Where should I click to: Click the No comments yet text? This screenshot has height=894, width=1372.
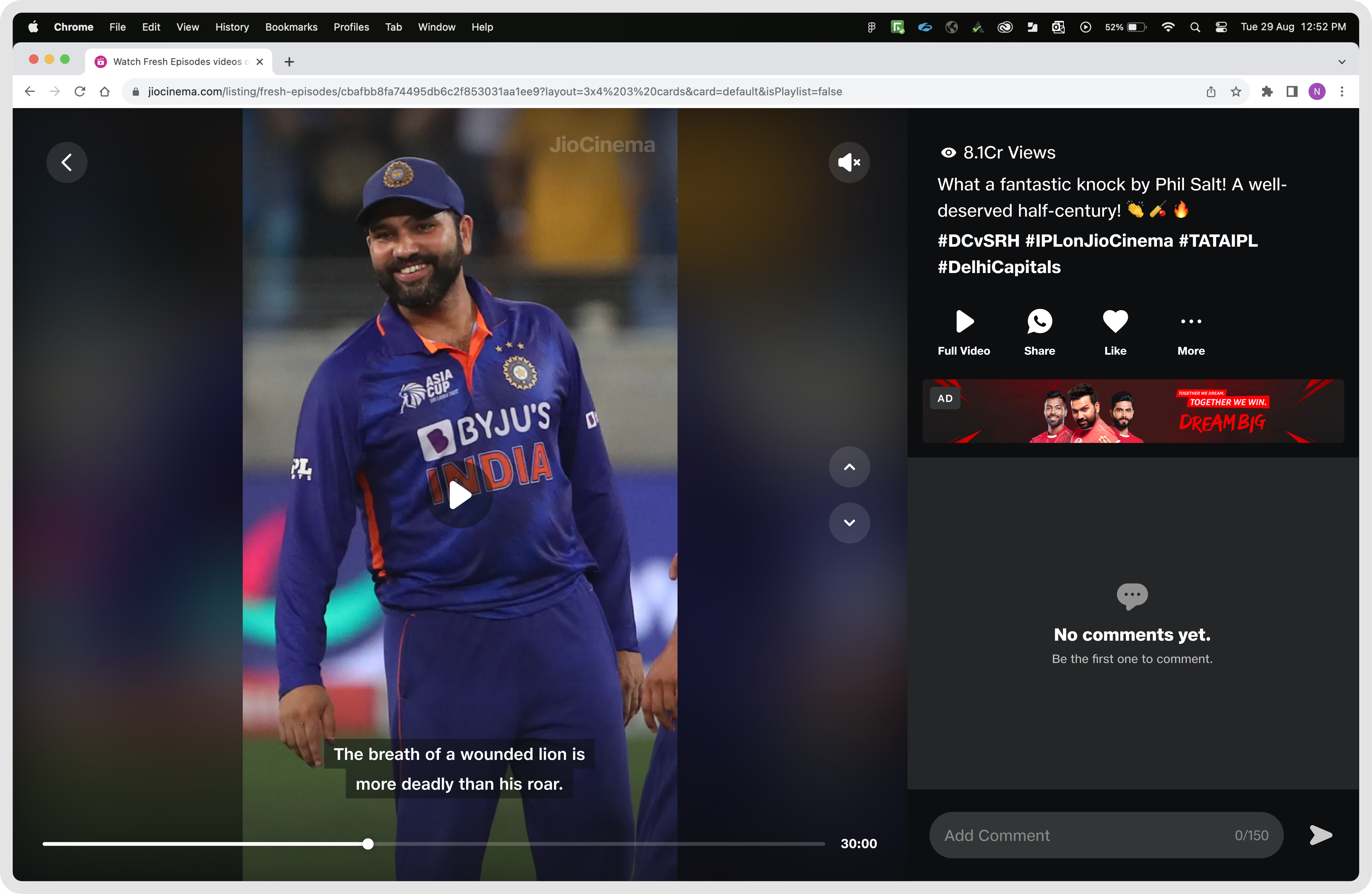(1132, 634)
